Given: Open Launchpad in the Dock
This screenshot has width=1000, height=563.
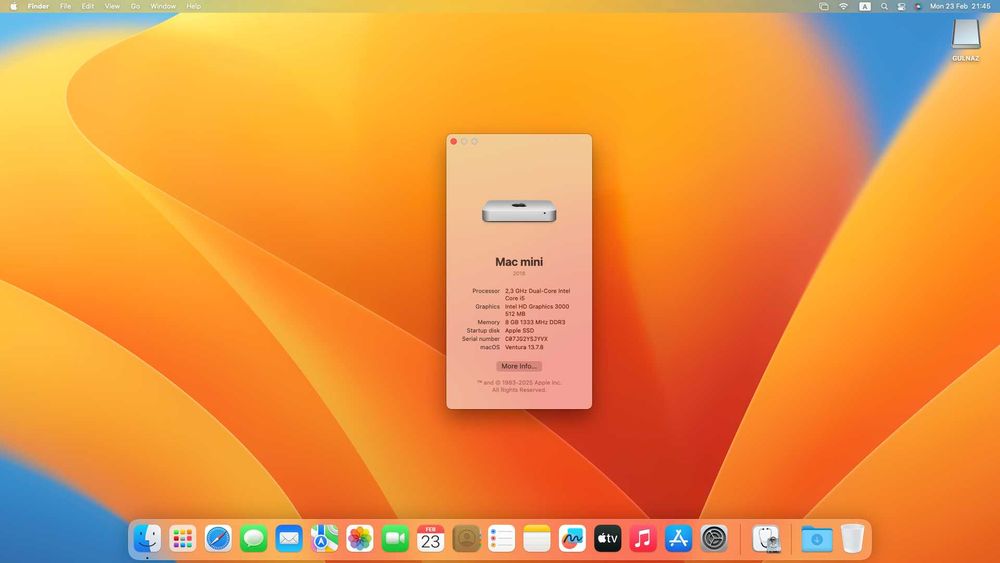Looking at the screenshot, I should click(x=183, y=539).
